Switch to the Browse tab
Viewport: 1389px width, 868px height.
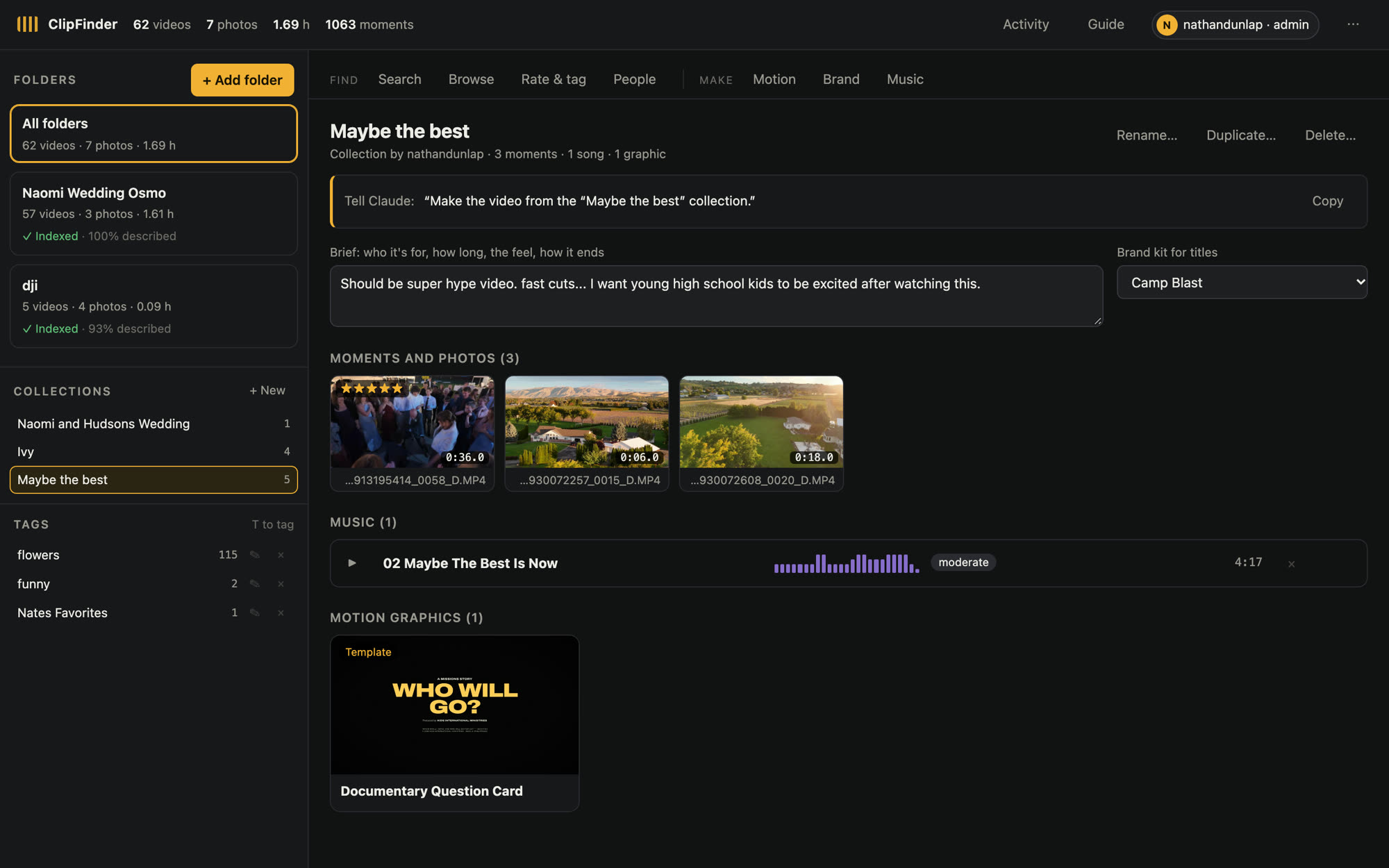pyautogui.click(x=471, y=79)
